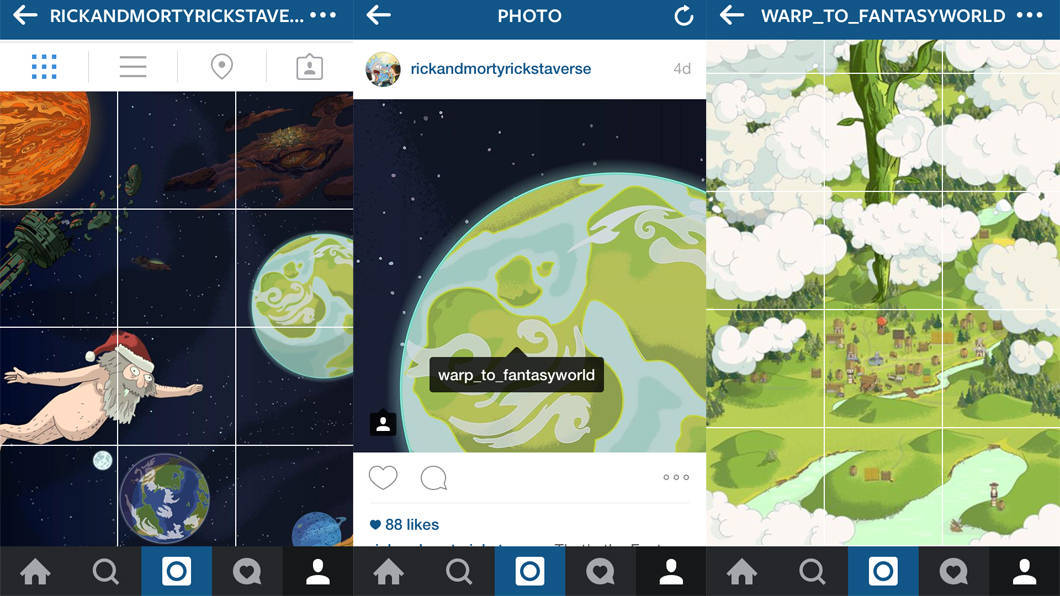View the 88 likes list
The image size is (1060, 596).
click(404, 524)
